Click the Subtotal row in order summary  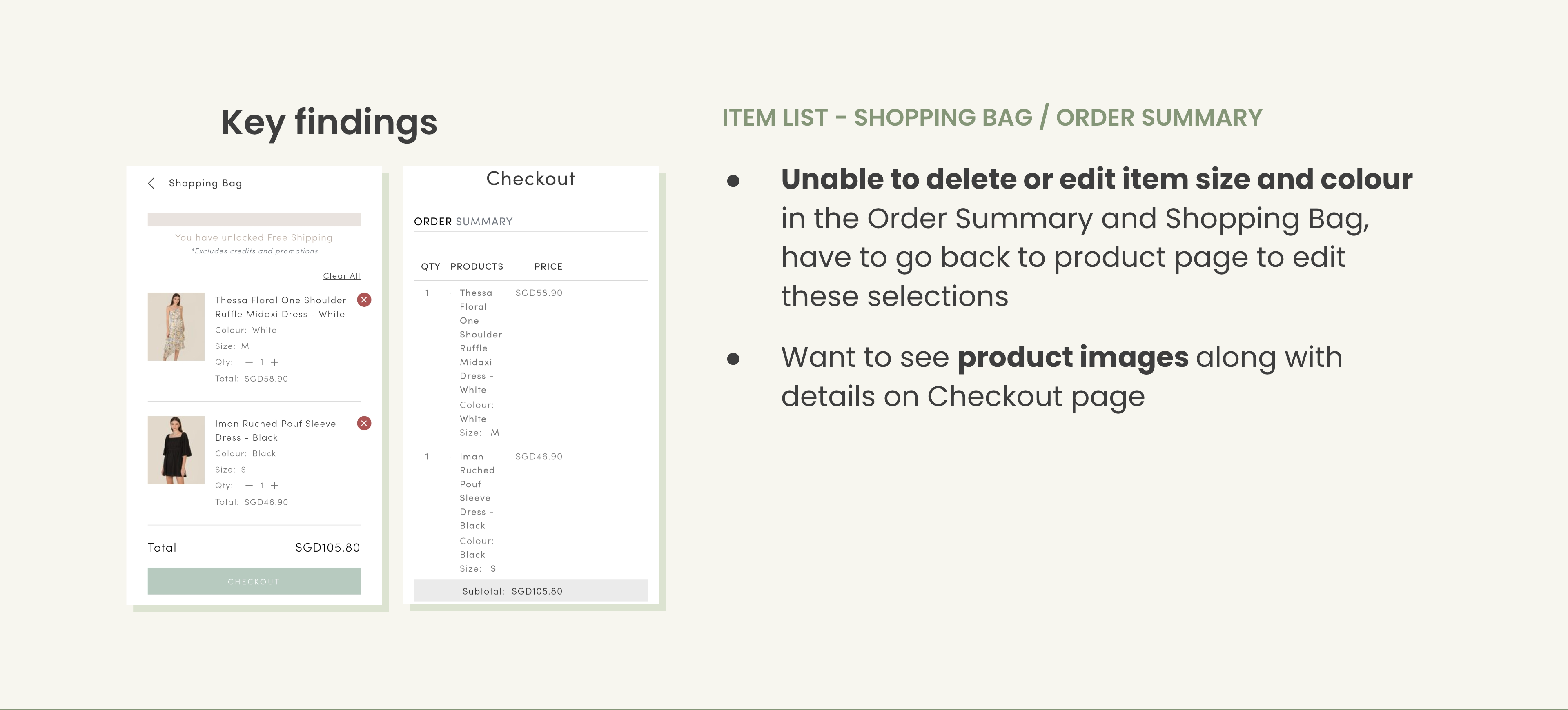click(530, 591)
